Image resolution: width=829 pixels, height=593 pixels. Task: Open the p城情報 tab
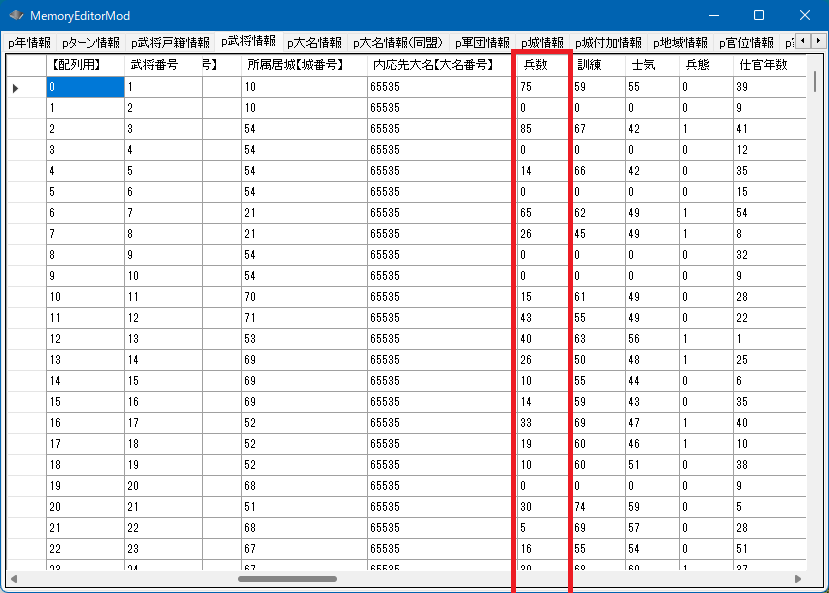tap(542, 43)
